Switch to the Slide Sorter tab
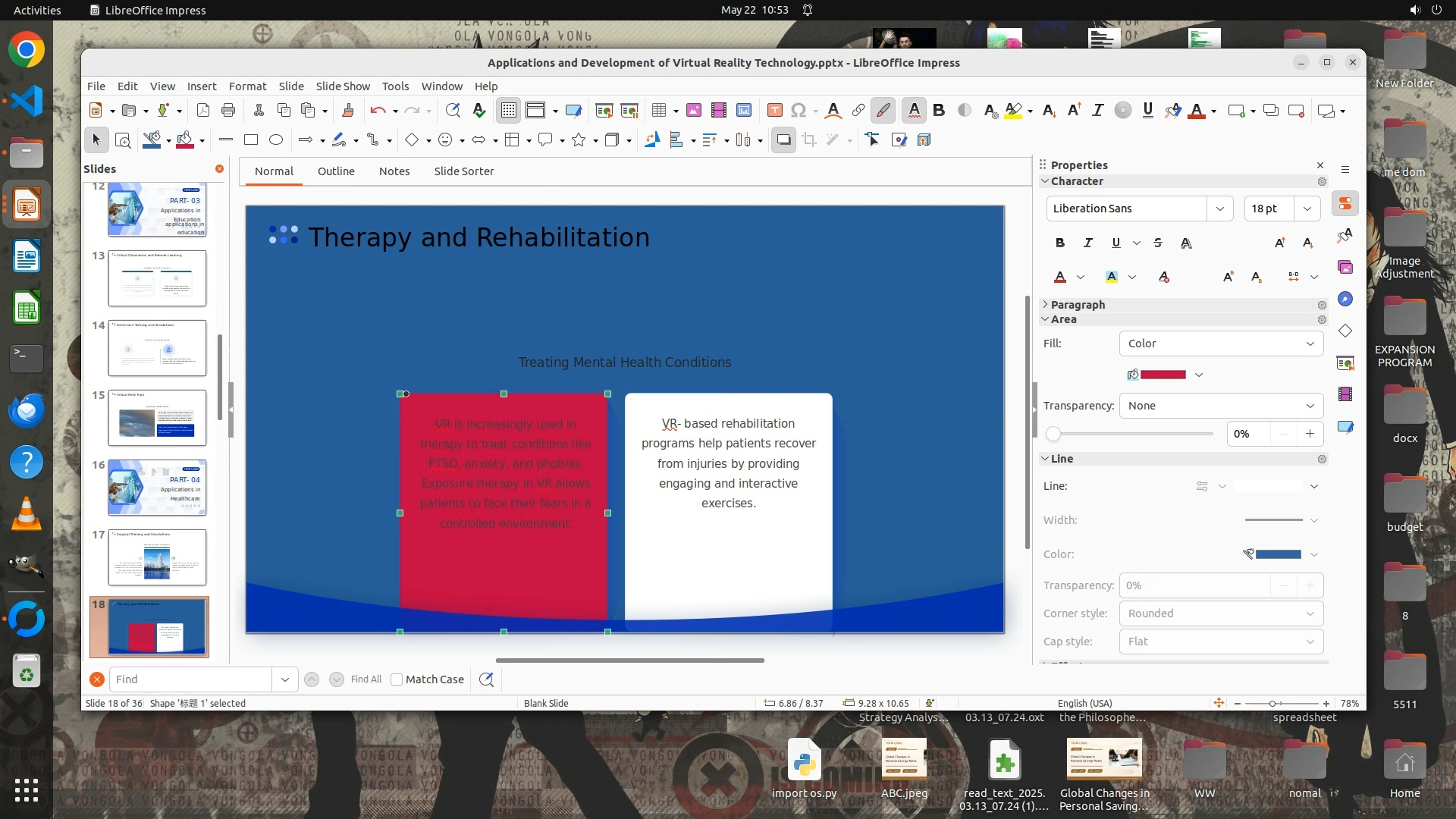 pos(463,171)
